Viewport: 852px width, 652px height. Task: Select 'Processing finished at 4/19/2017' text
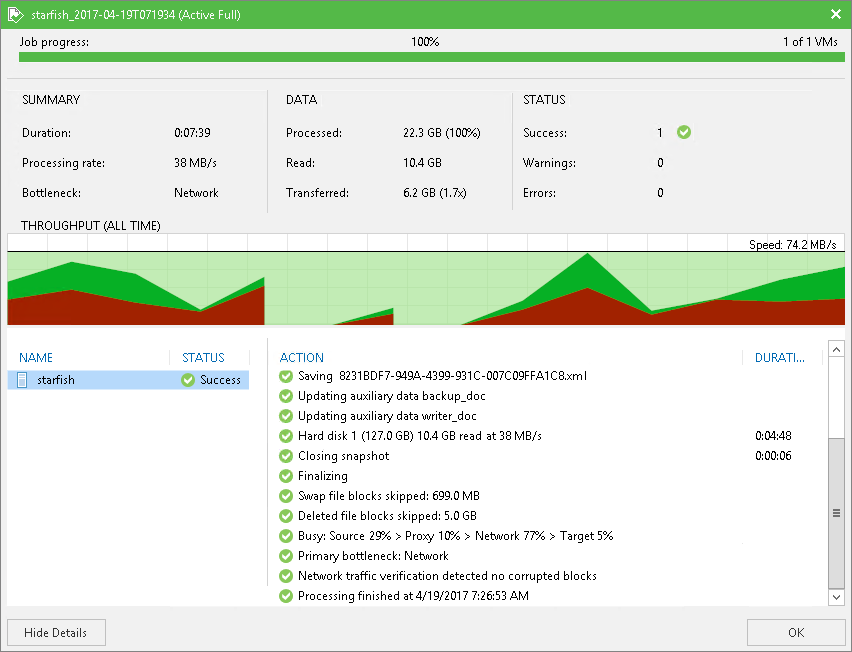click(413, 596)
